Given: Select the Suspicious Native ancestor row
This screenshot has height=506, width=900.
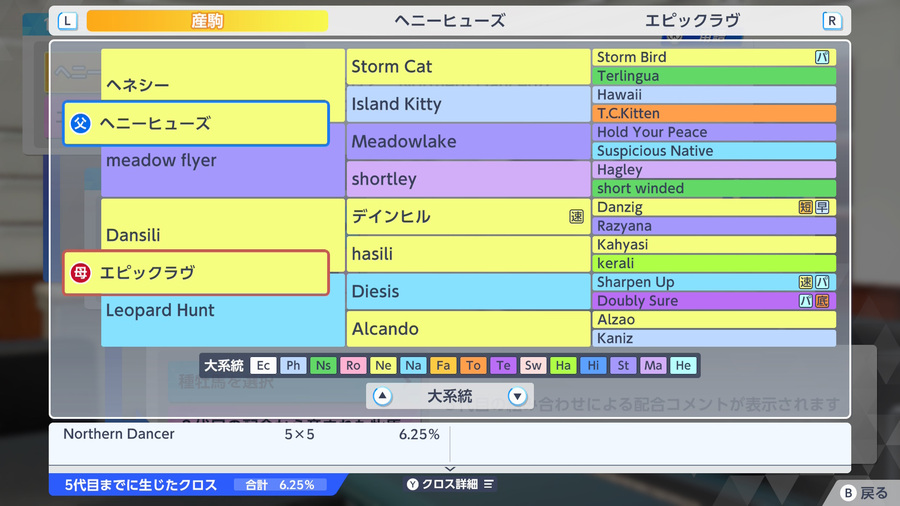Looking at the screenshot, I should 714,151.
